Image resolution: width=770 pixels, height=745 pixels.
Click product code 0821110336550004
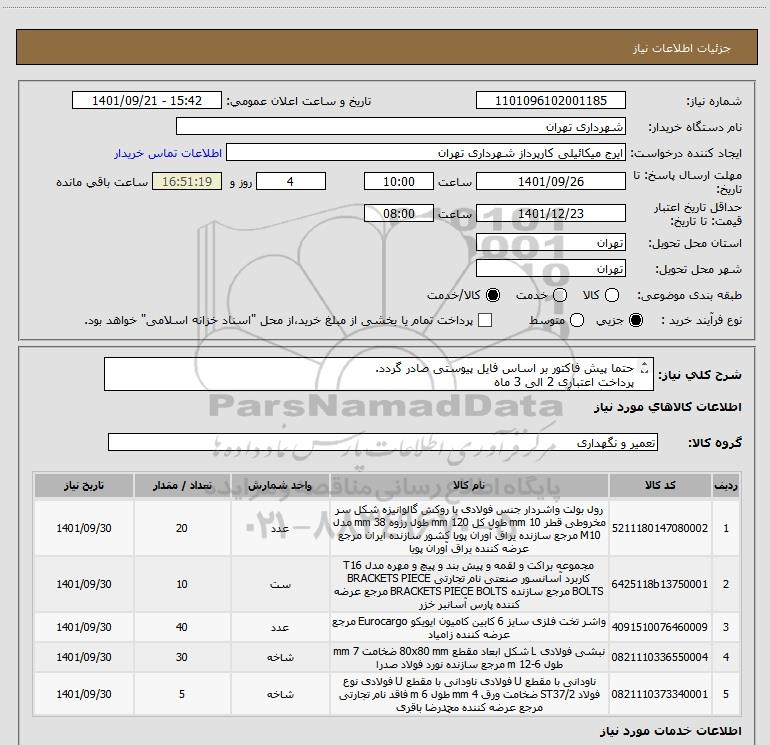coord(660,657)
